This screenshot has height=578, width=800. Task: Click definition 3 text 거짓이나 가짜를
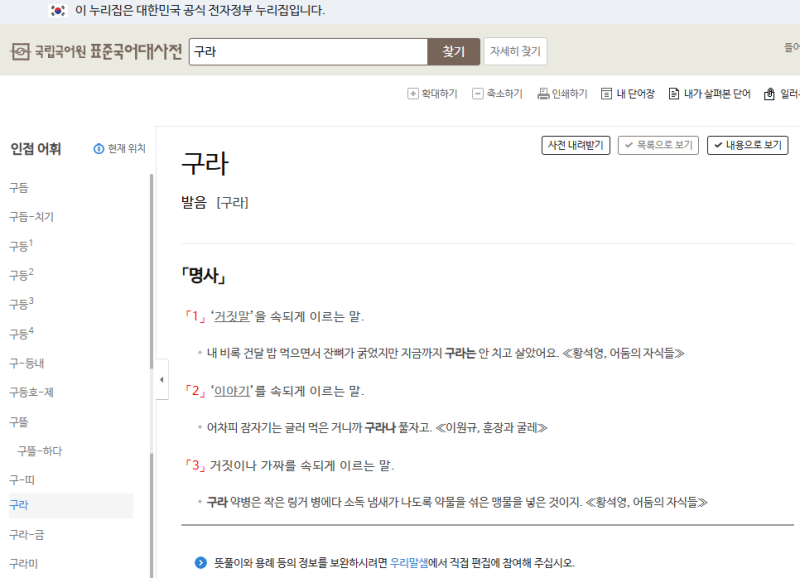click(x=302, y=466)
